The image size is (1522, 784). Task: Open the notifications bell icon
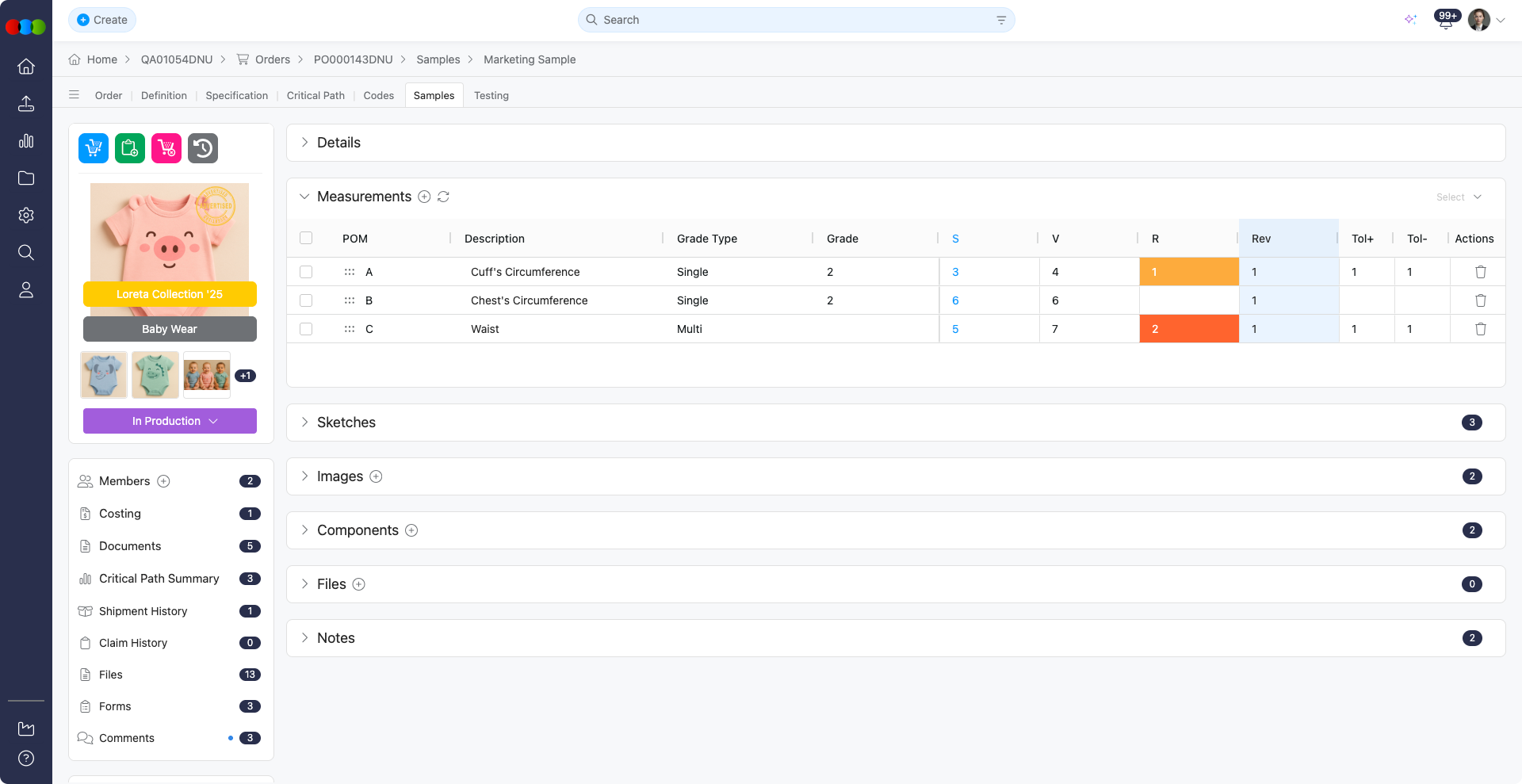coord(1445,21)
